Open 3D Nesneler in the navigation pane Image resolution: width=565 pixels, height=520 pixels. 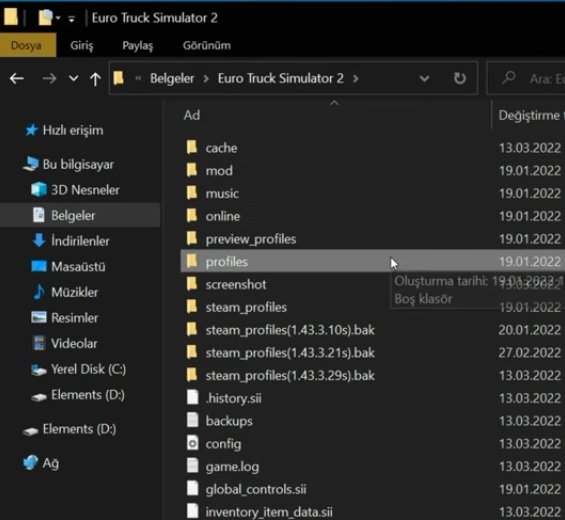85,190
